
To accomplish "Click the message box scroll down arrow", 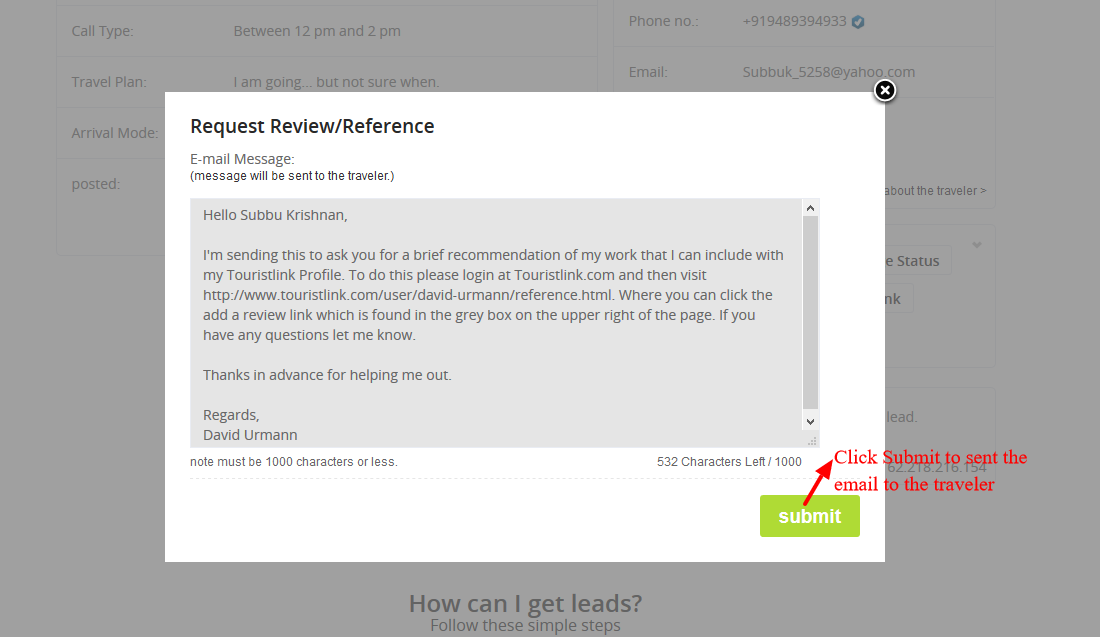I will (810, 422).
